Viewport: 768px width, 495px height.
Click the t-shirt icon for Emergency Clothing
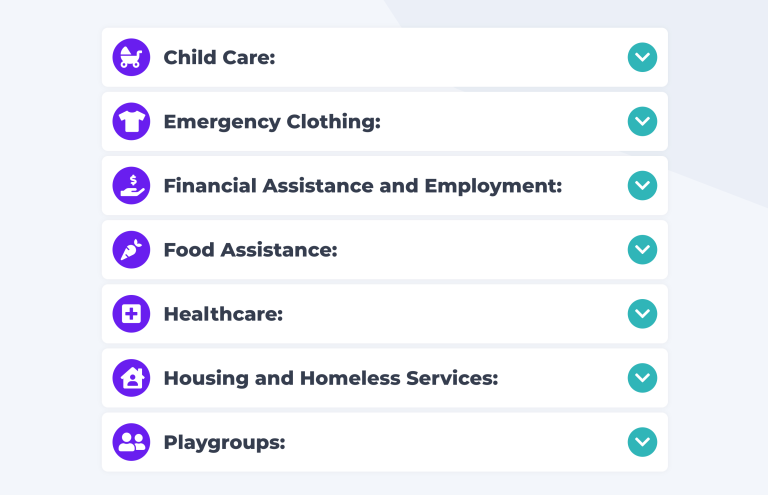coord(131,121)
